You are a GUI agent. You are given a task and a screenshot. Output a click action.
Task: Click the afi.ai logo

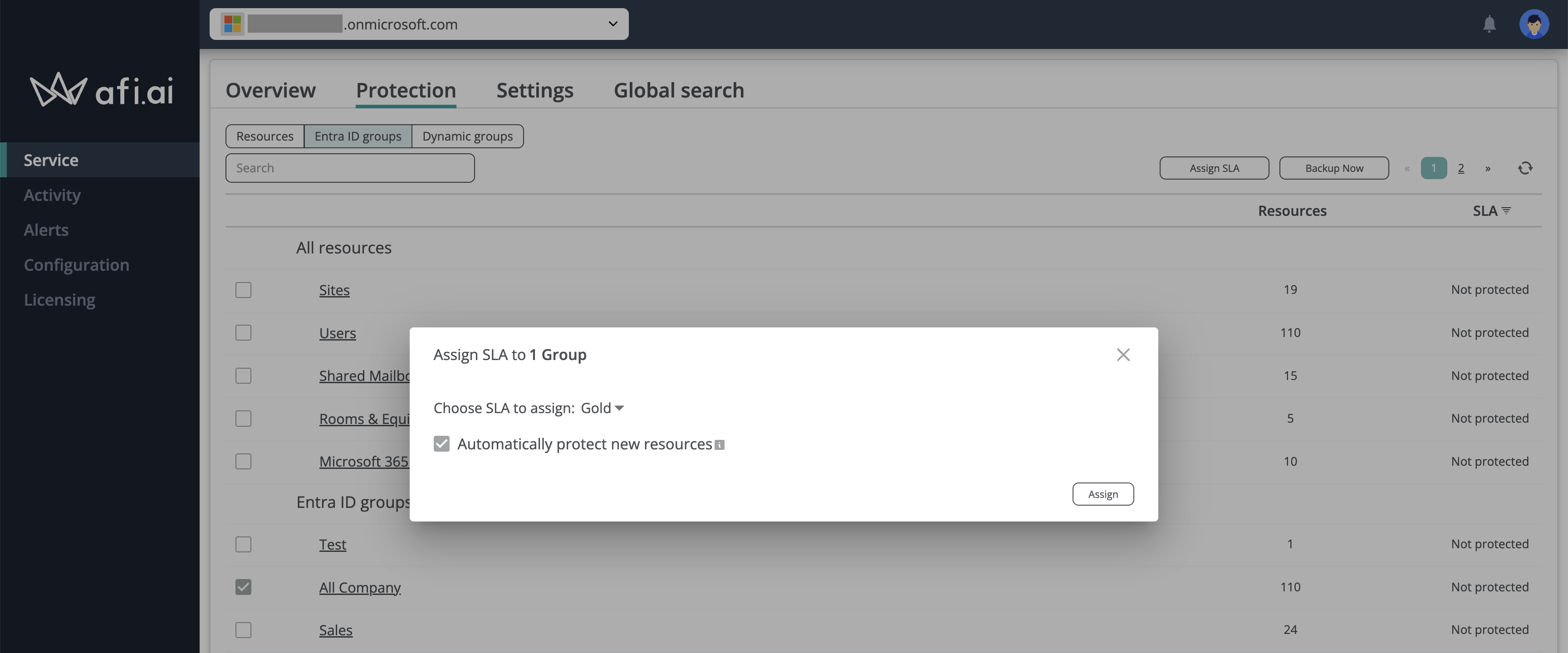(x=102, y=91)
